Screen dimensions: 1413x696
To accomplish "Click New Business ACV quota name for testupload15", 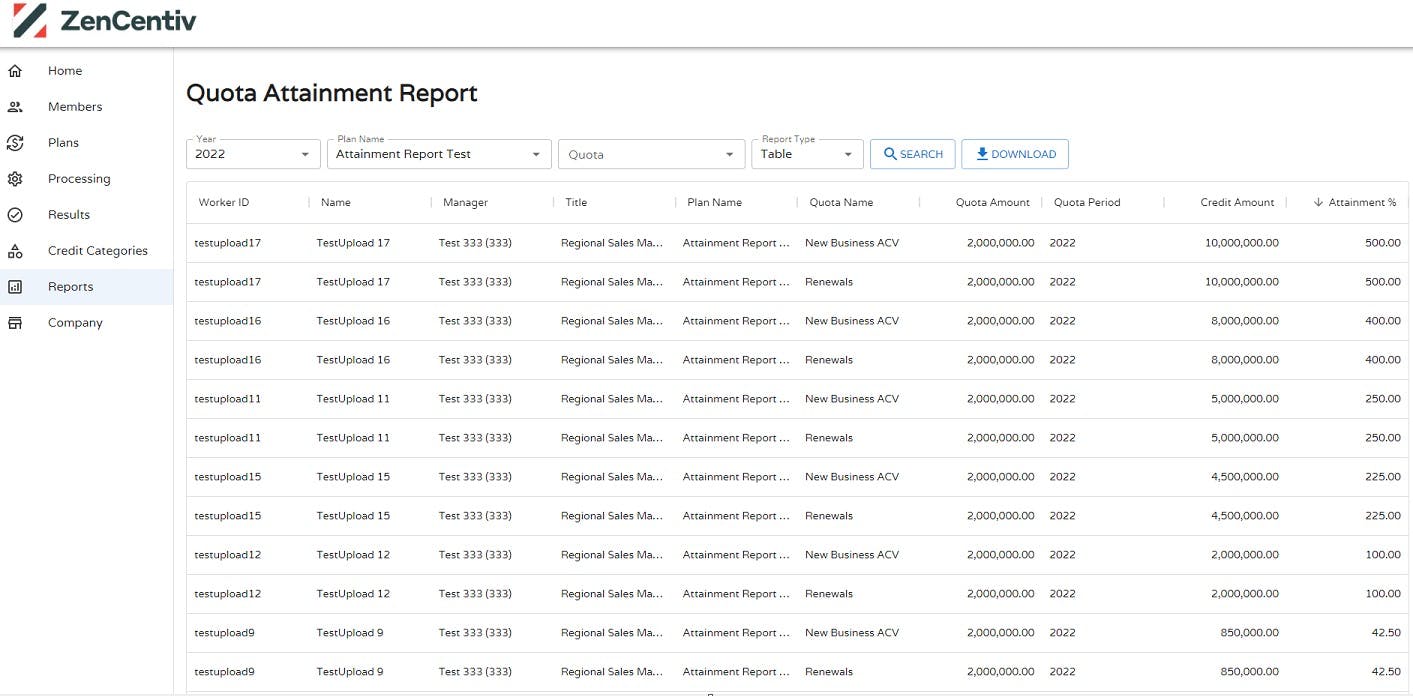I will [852, 477].
